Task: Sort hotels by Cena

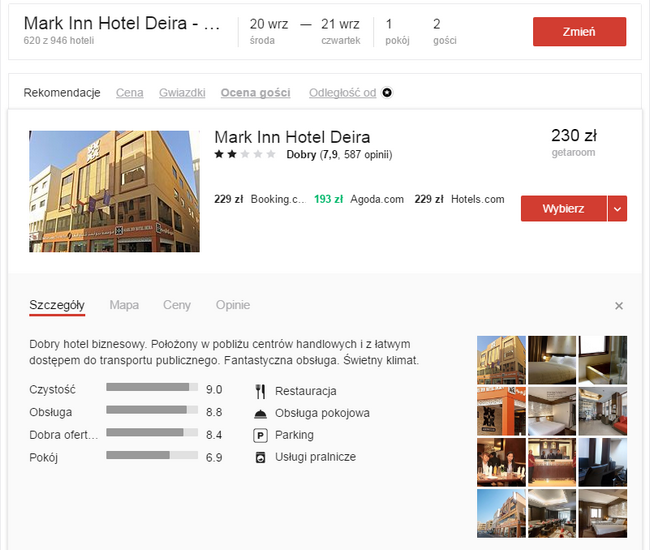Action: [x=130, y=93]
